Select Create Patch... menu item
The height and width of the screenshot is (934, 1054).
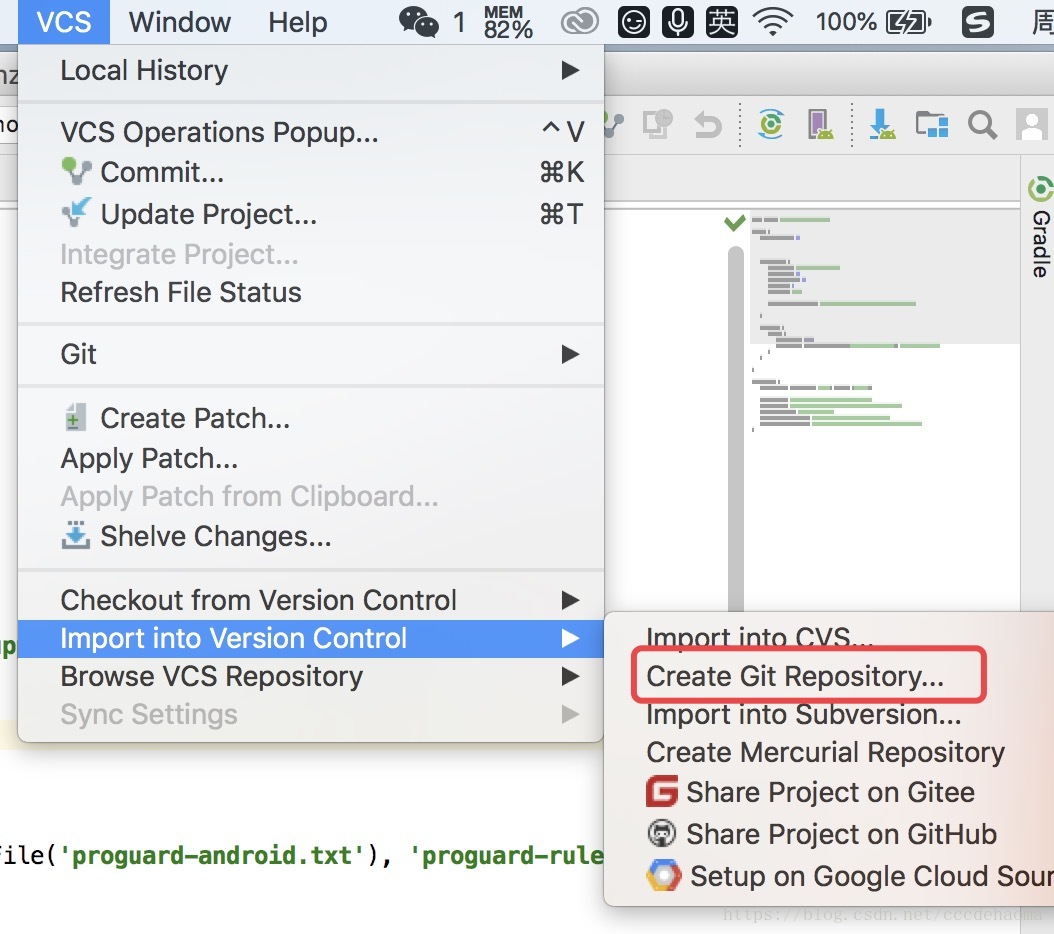[x=311, y=418]
